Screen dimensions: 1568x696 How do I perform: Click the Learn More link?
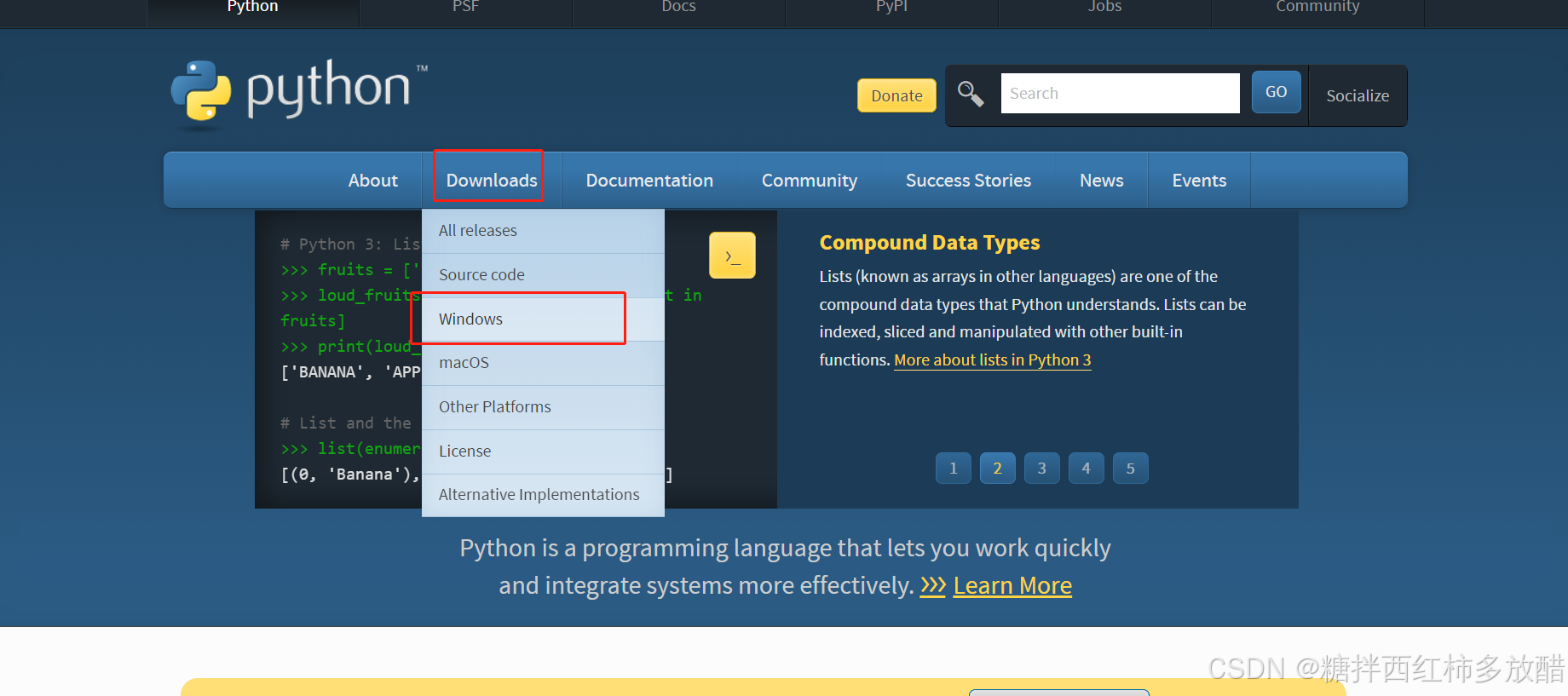click(1012, 586)
